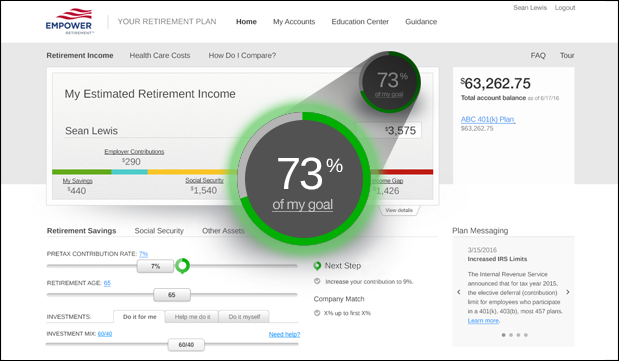
Task: Click the Sean Lewis account link
Action: click(x=530, y=8)
